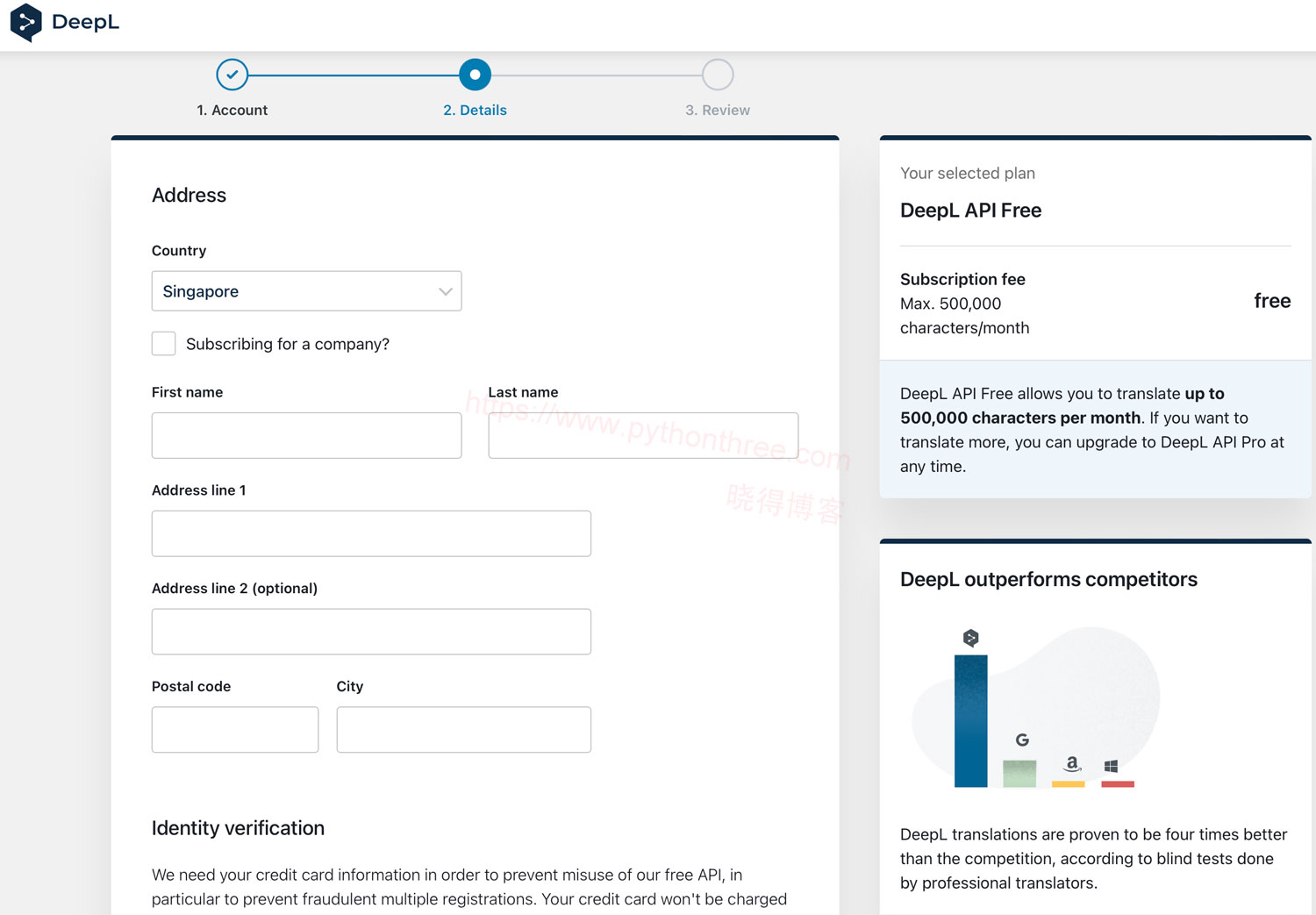The height and width of the screenshot is (915, 1316).
Task: Select the Postal code input box
Action: [x=235, y=730]
